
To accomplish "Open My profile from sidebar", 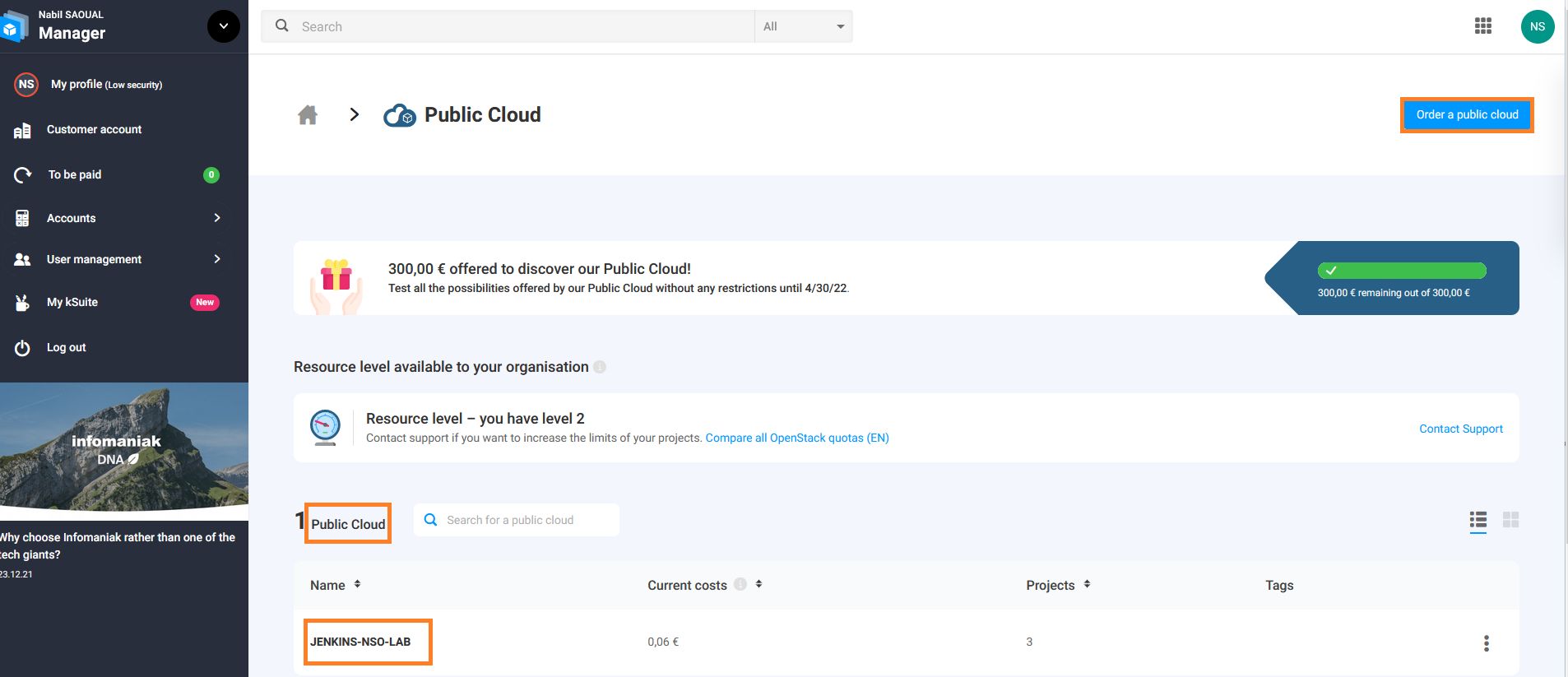I will [x=106, y=84].
